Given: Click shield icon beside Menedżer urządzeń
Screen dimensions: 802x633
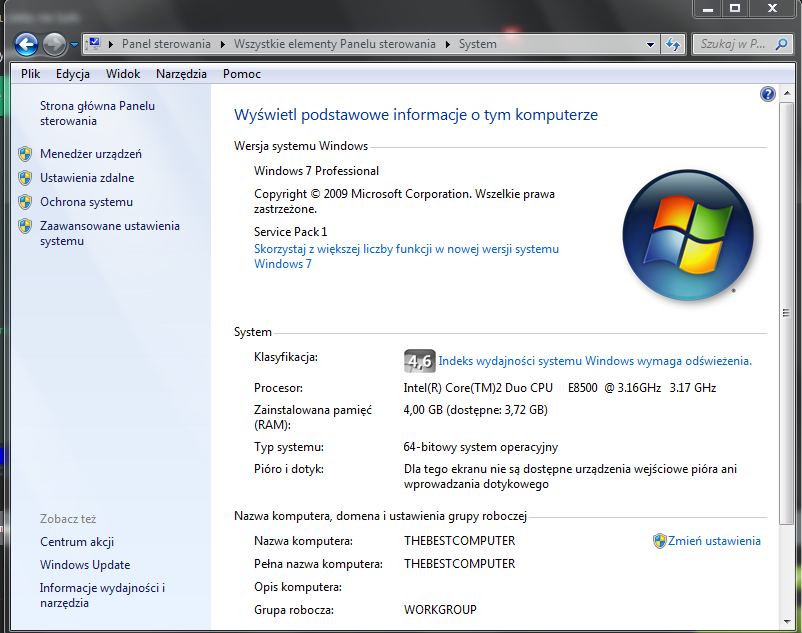Looking at the screenshot, I should [x=25, y=154].
